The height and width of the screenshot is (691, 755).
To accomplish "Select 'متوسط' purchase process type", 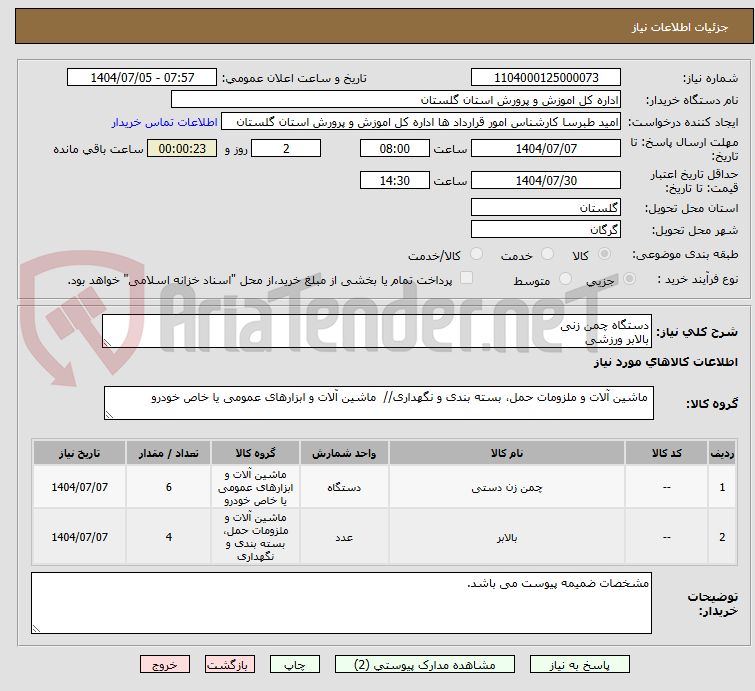I will click(567, 280).
